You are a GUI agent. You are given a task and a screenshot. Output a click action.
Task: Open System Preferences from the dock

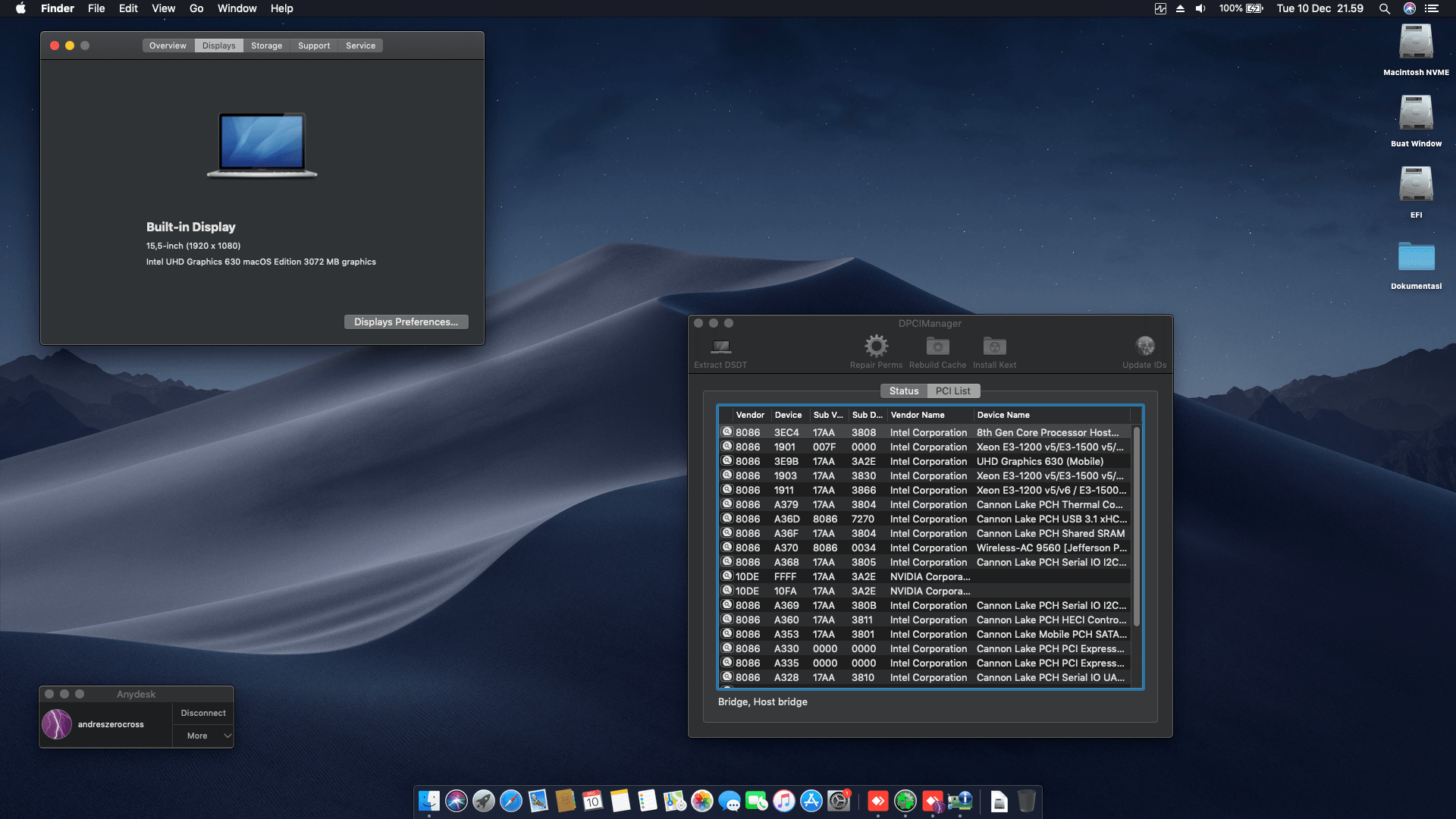[839, 801]
